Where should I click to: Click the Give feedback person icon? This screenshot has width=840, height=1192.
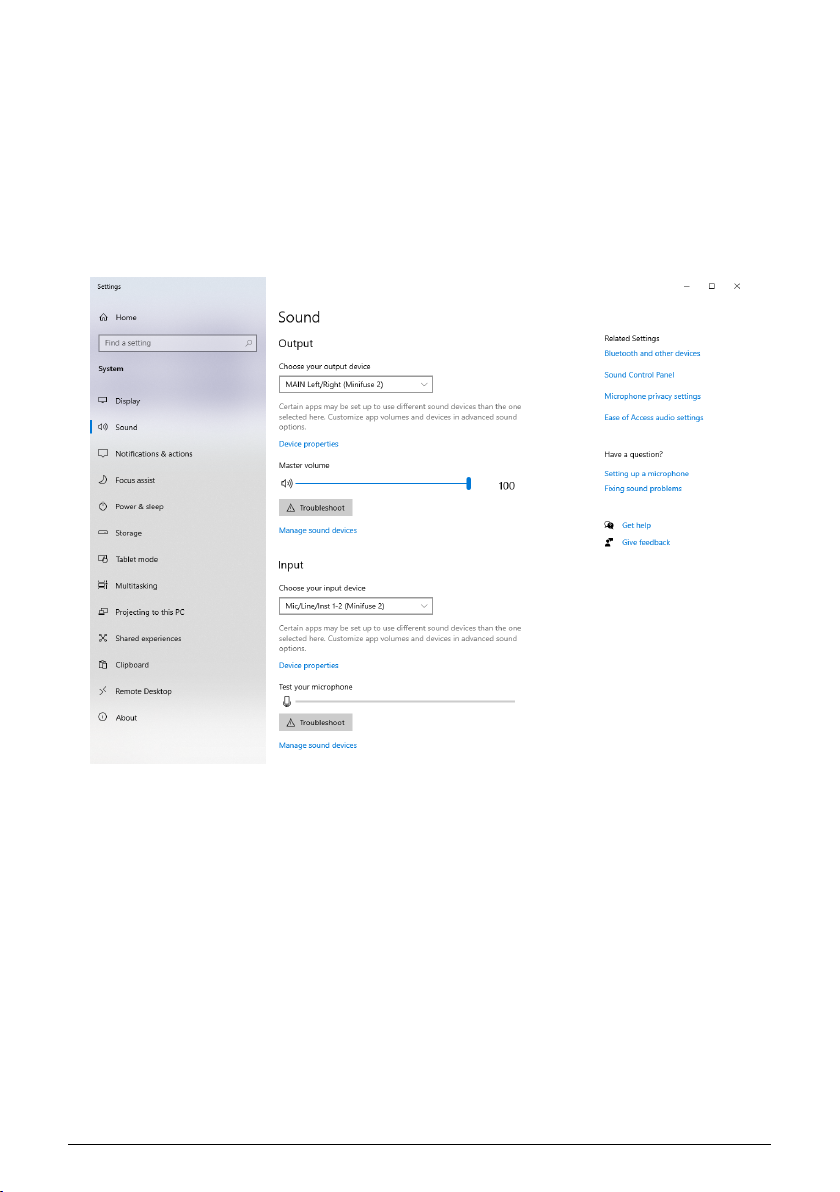tap(609, 542)
